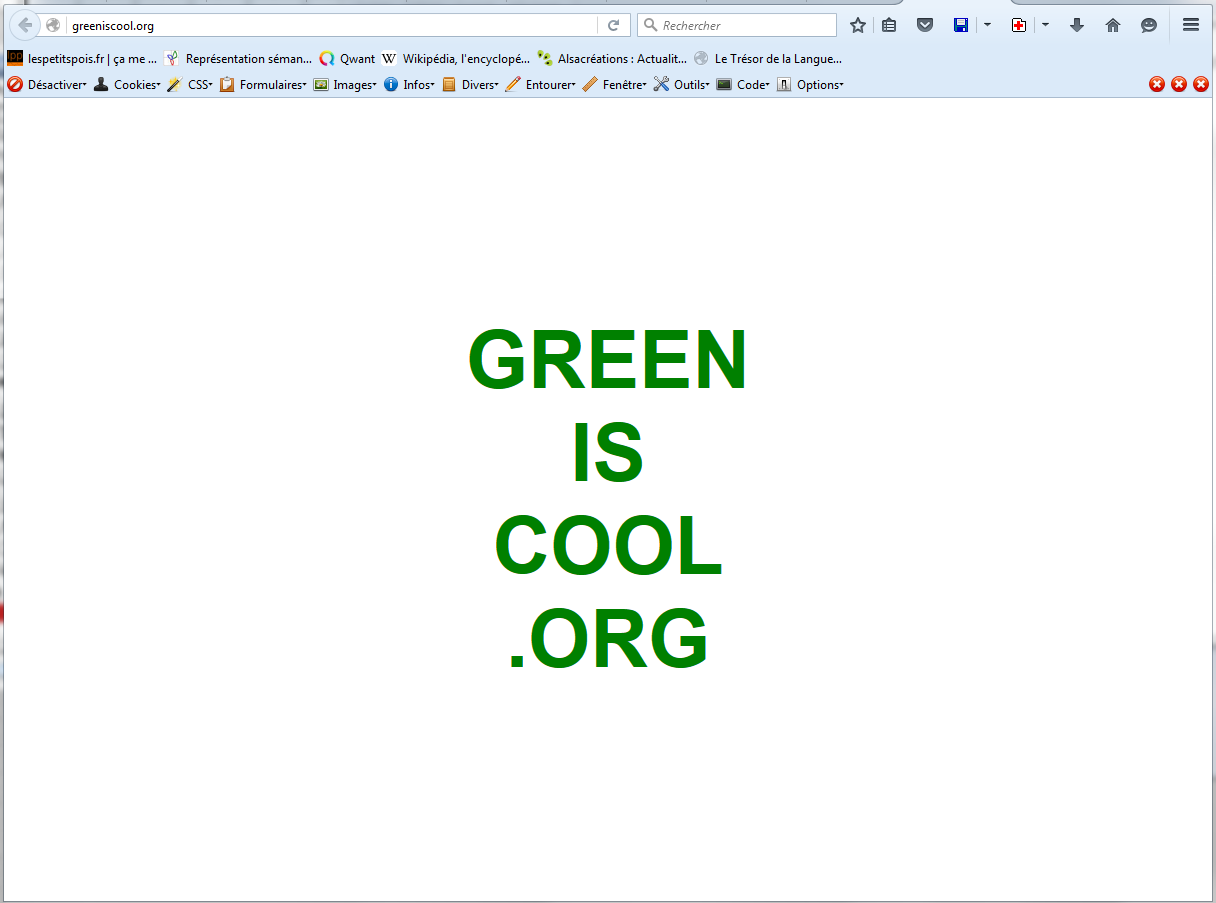The width and height of the screenshot is (1216, 903).
Task: Click the smiley face feedback icon
Action: pos(1149,25)
